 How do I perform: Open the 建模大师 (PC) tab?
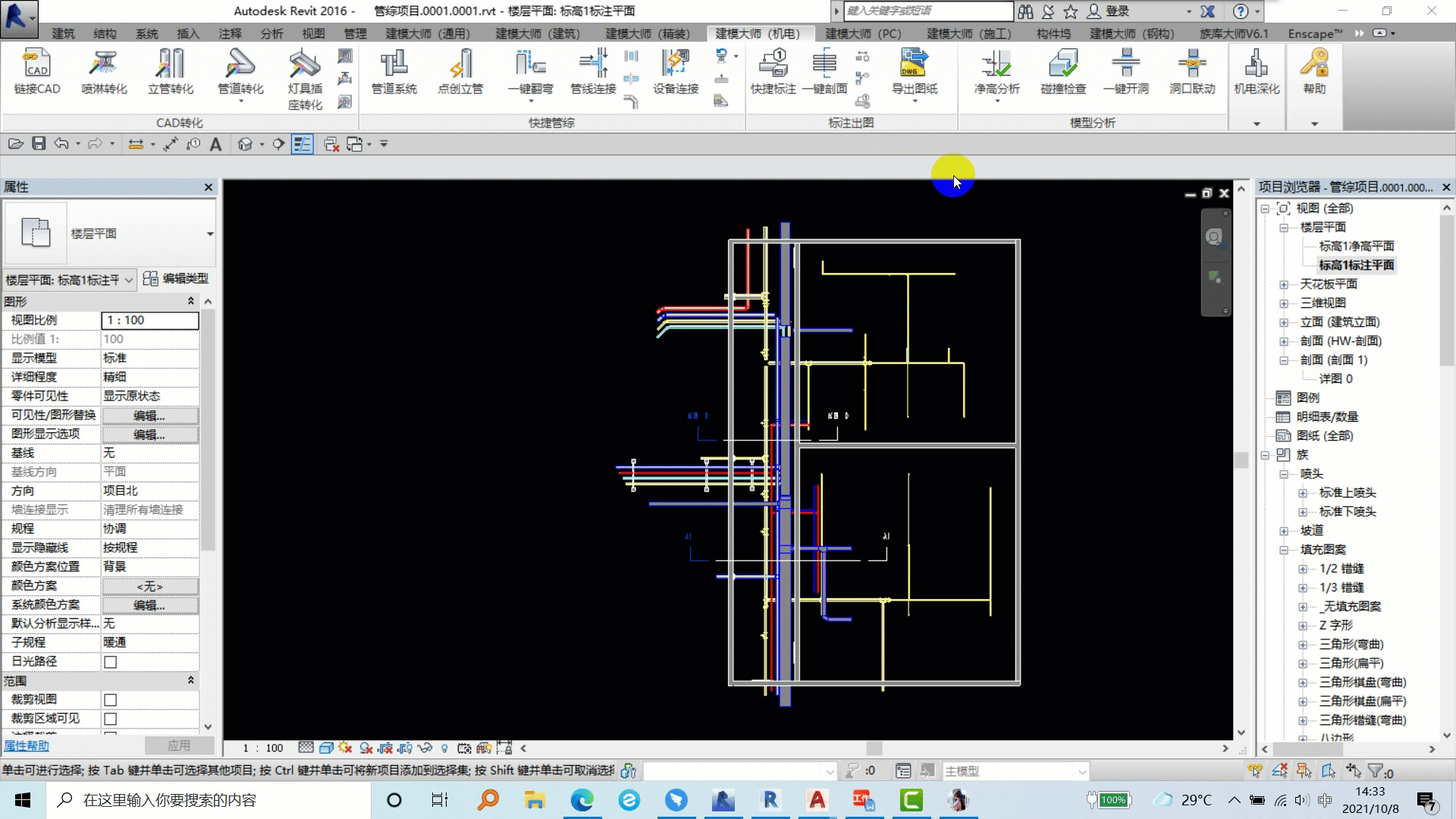pyautogui.click(x=863, y=33)
